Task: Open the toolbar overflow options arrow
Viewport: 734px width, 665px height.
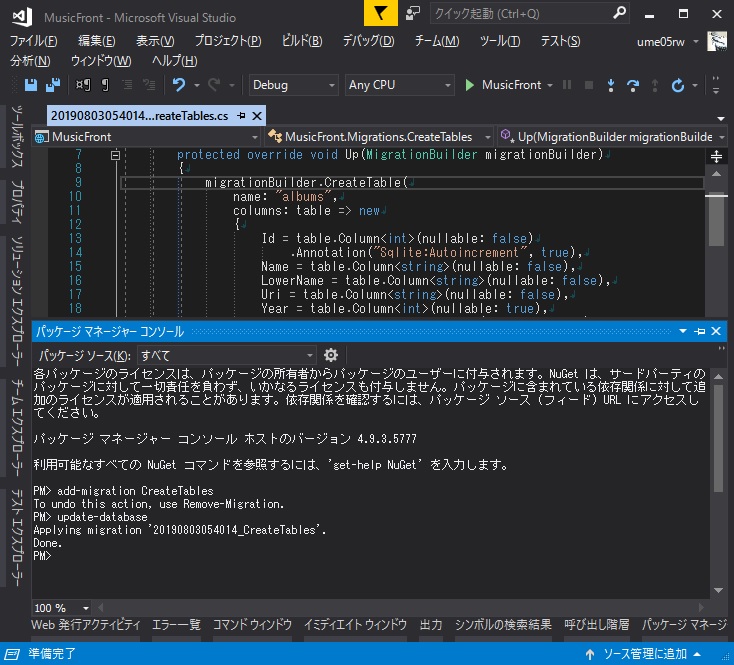Action: click(x=716, y=85)
